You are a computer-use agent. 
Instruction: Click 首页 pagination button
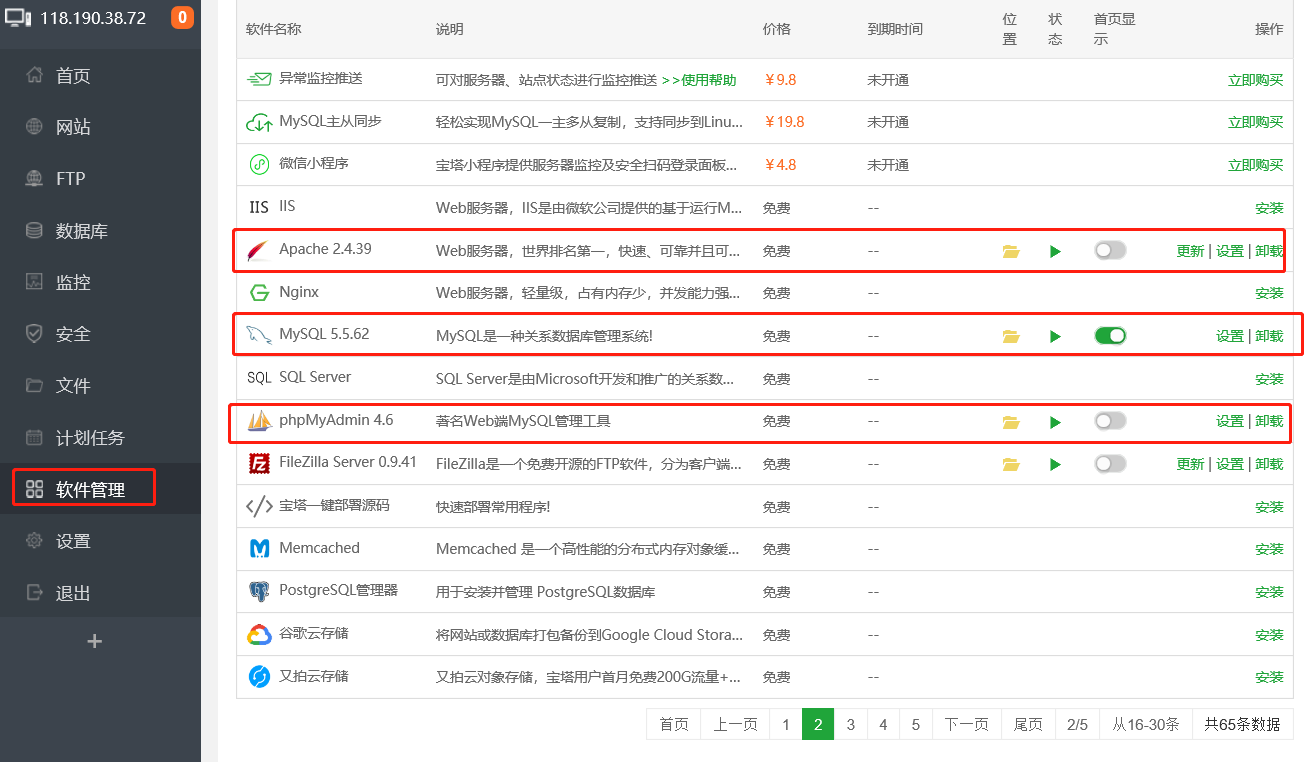[674, 724]
